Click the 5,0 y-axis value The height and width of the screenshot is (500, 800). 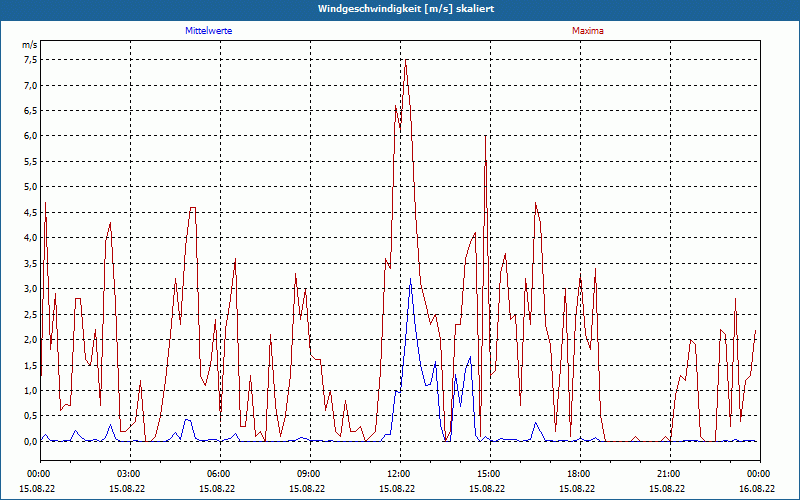click(31, 187)
